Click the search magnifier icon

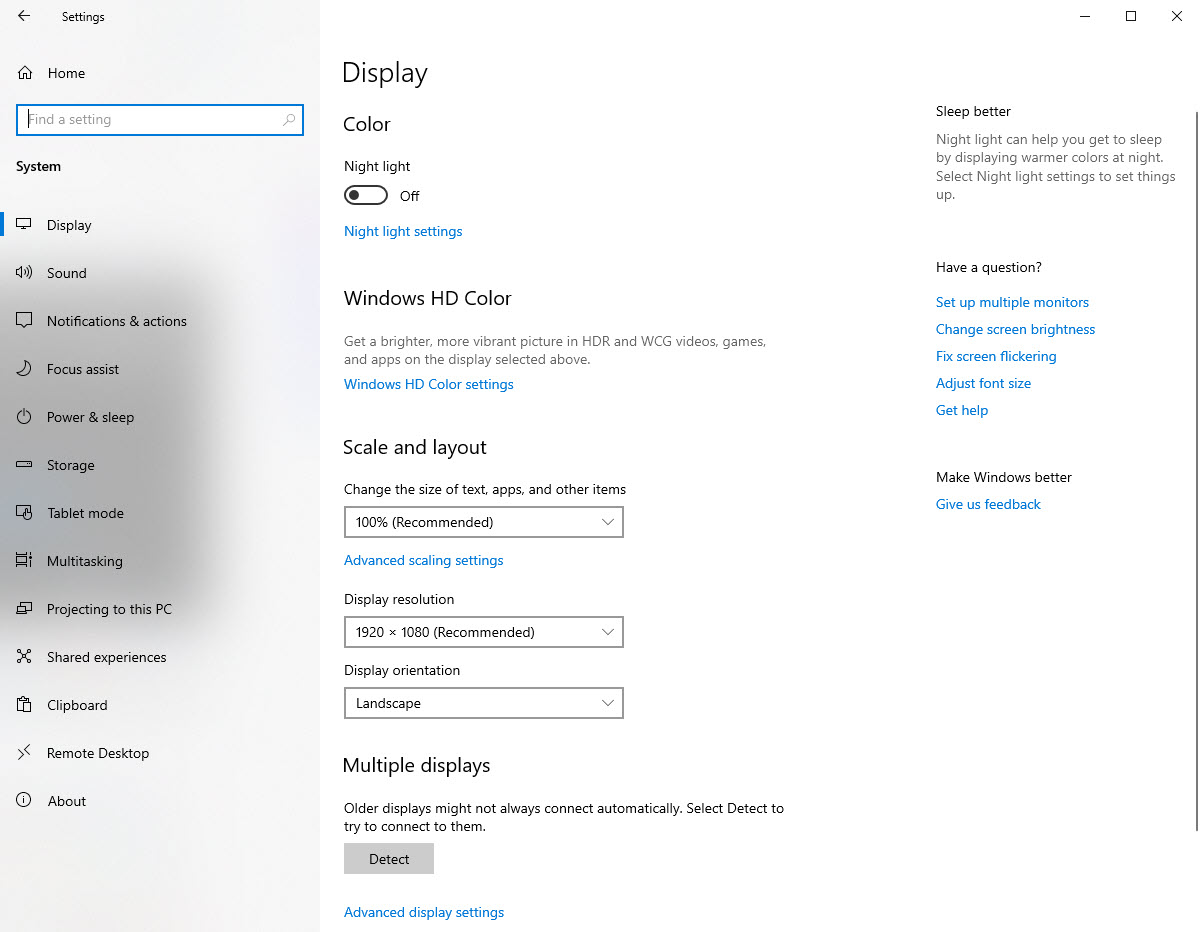tap(289, 119)
